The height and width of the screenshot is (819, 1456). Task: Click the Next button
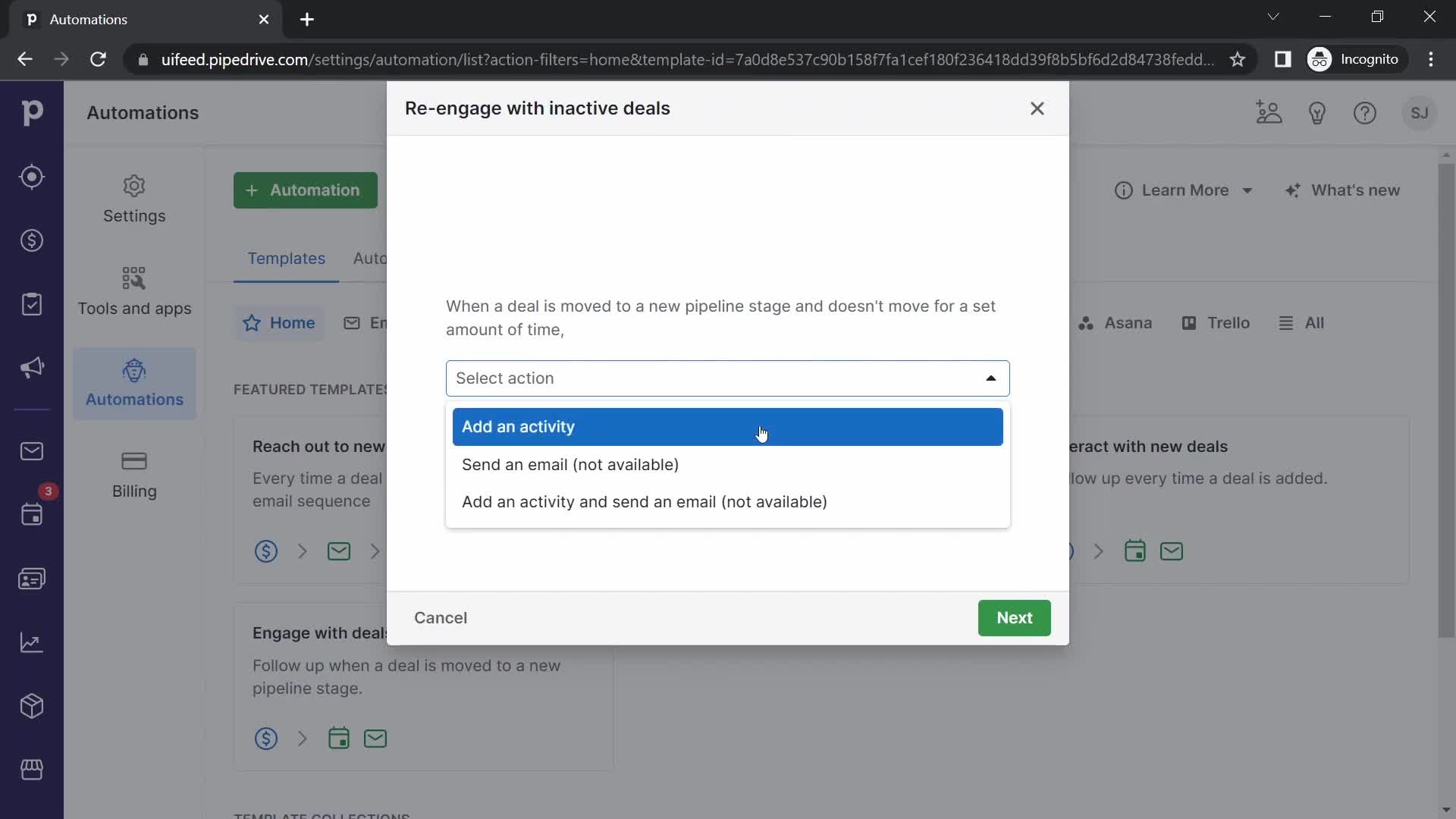[1015, 617]
